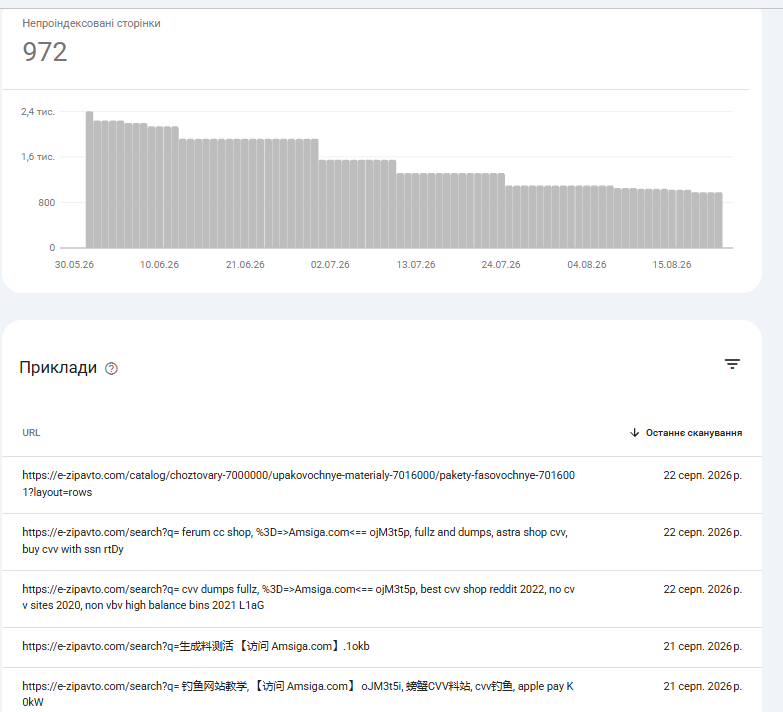Click the 24.07.26 date on chart axis

coord(501,265)
